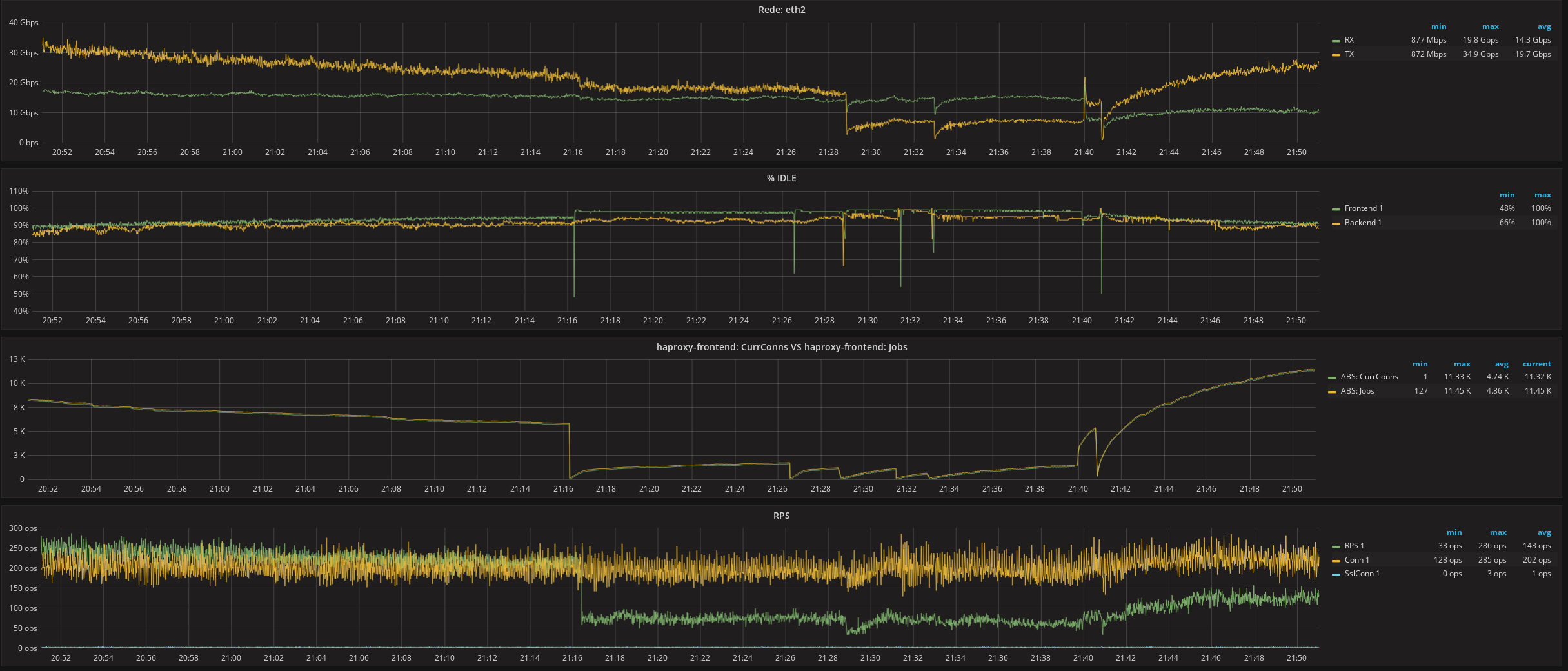Toggle the 'Conn 1' series label
The height and width of the screenshot is (671, 1568).
pos(1357,560)
